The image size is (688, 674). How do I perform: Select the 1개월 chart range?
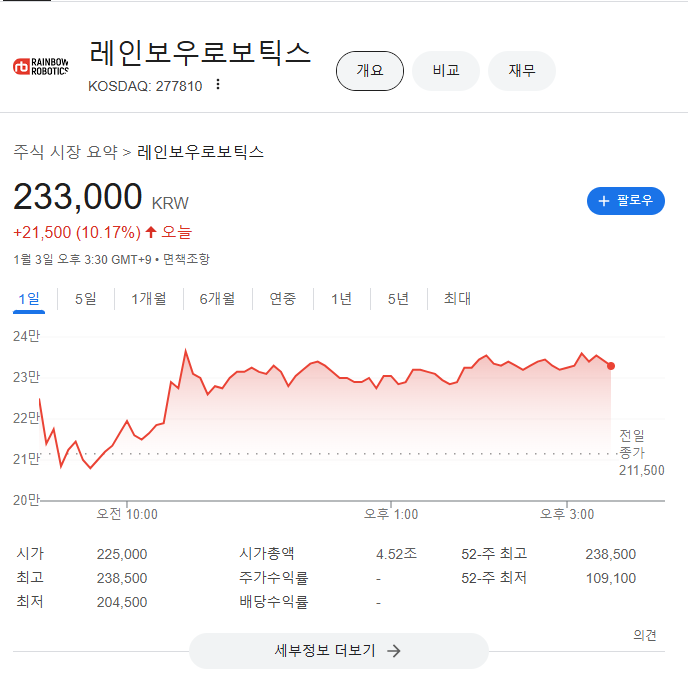[x=149, y=299]
